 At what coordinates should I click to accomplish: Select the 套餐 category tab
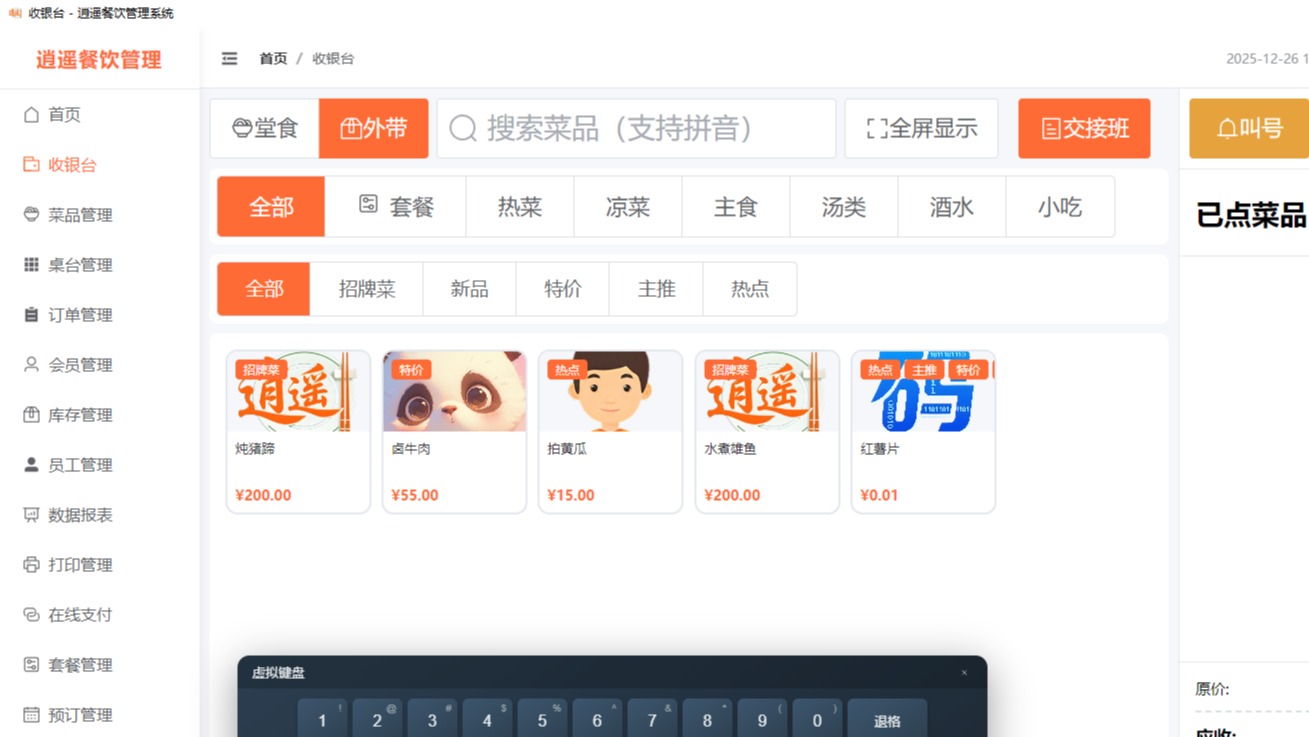pyautogui.click(x=396, y=207)
